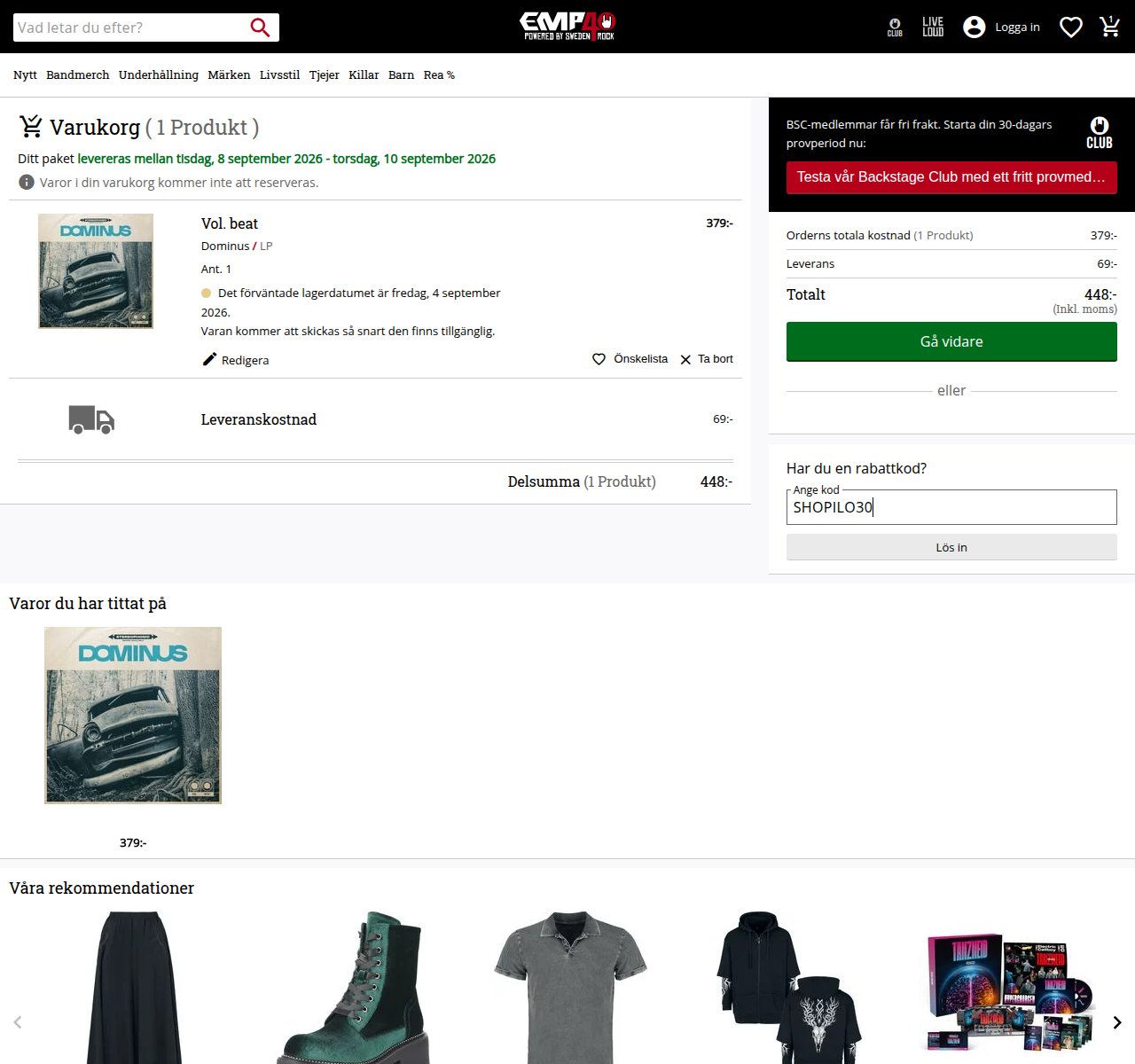Click the Dominus album link

tap(225, 246)
